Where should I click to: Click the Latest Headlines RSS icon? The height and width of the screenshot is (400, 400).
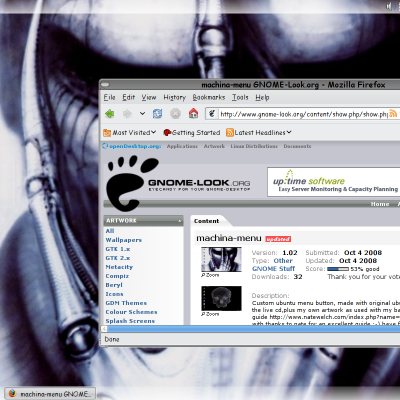point(230,133)
